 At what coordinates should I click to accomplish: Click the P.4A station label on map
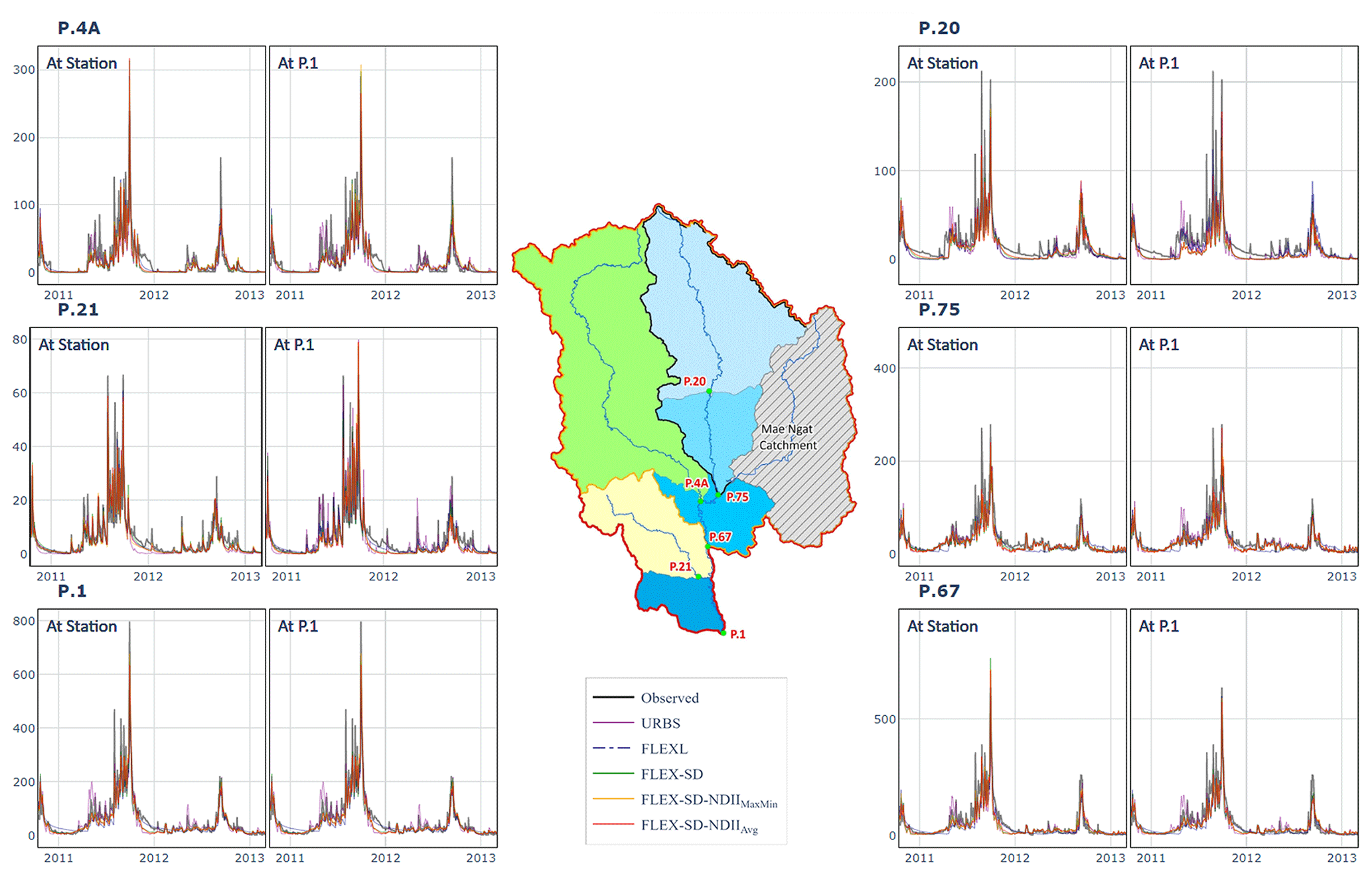pyautogui.click(x=696, y=483)
